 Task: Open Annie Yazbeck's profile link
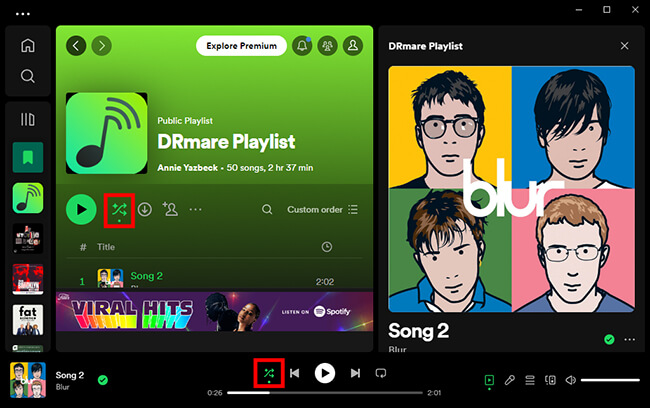pyautogui.click(x=187, y=168)
